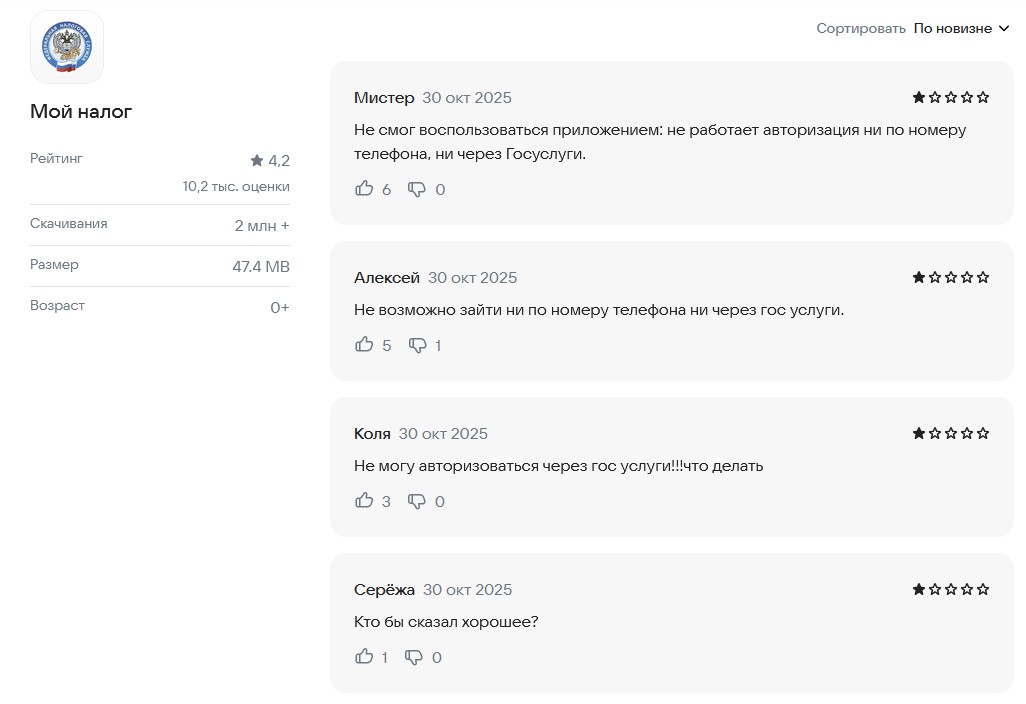
Task: Click the Мой налог app icon
Action: click(67, 47)
